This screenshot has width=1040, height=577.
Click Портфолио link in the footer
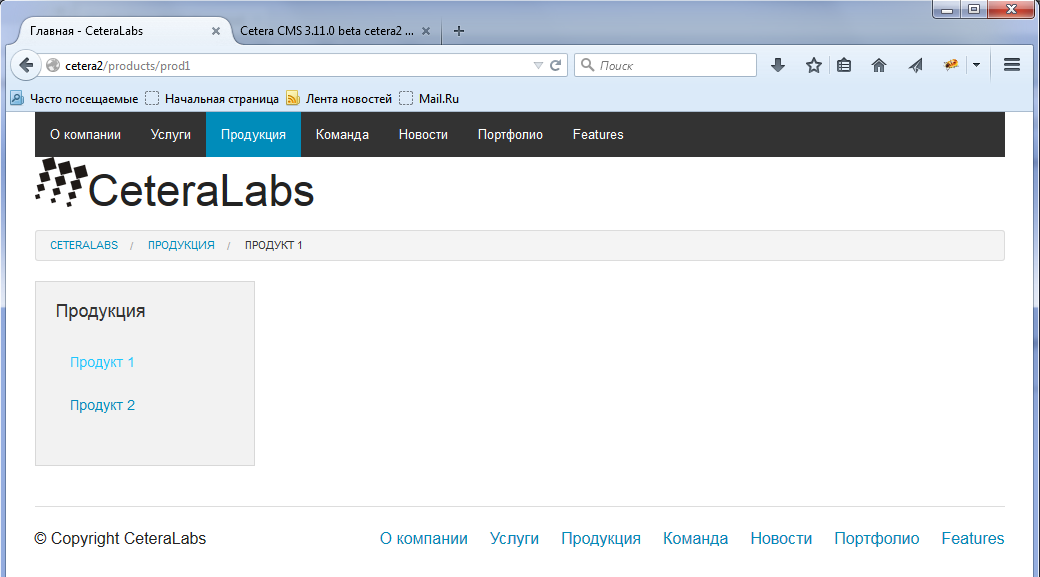(x=876, y=539)
